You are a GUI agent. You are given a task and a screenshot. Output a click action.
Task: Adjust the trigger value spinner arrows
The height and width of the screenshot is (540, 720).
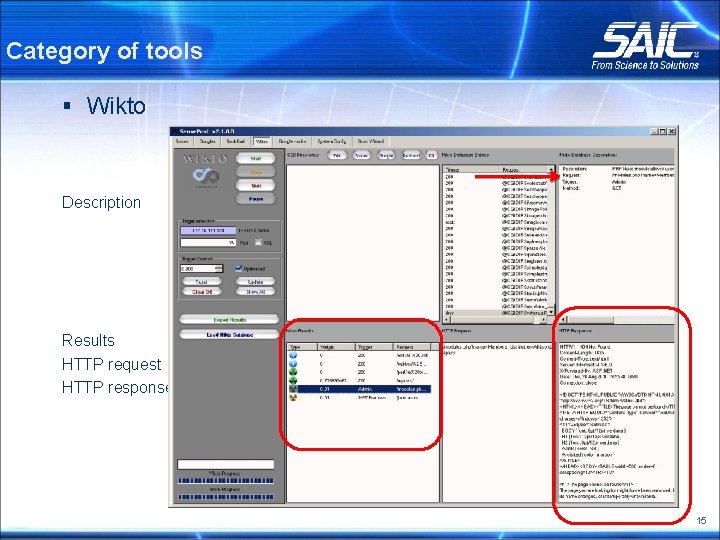[219, 269]
